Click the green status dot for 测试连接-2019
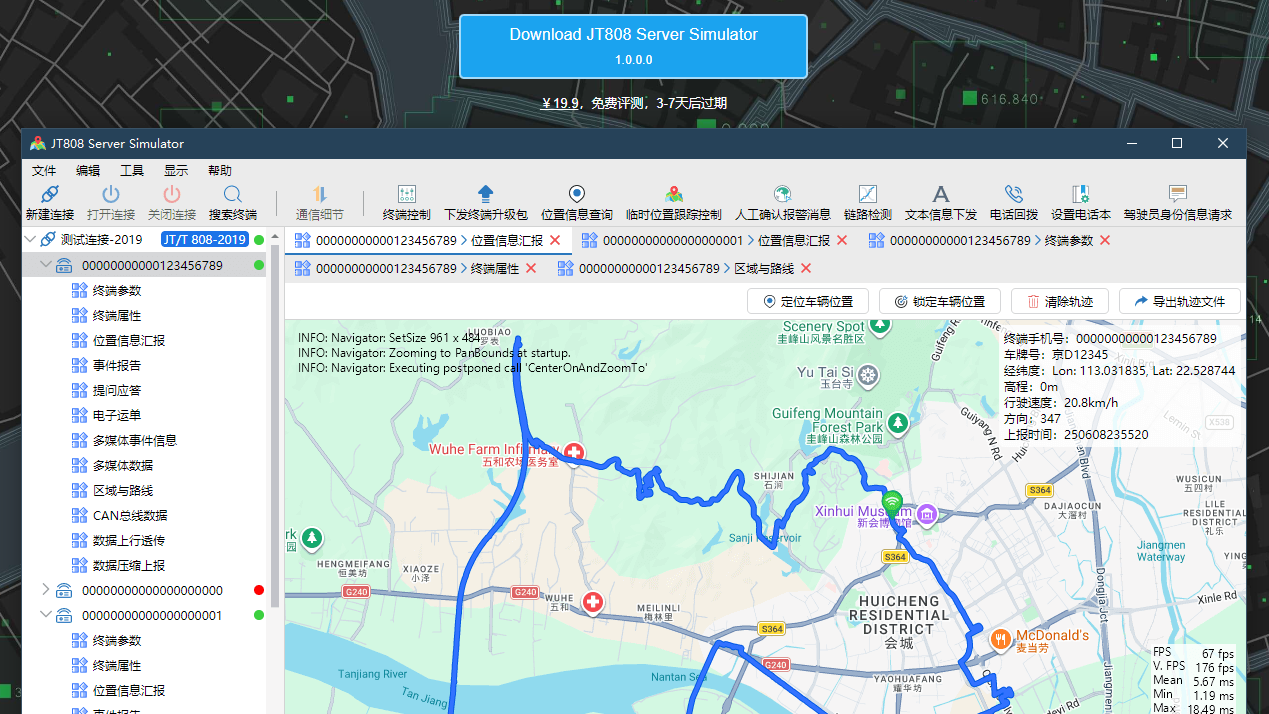This screenshot has height=714, width=1269. tap(259, 238)
